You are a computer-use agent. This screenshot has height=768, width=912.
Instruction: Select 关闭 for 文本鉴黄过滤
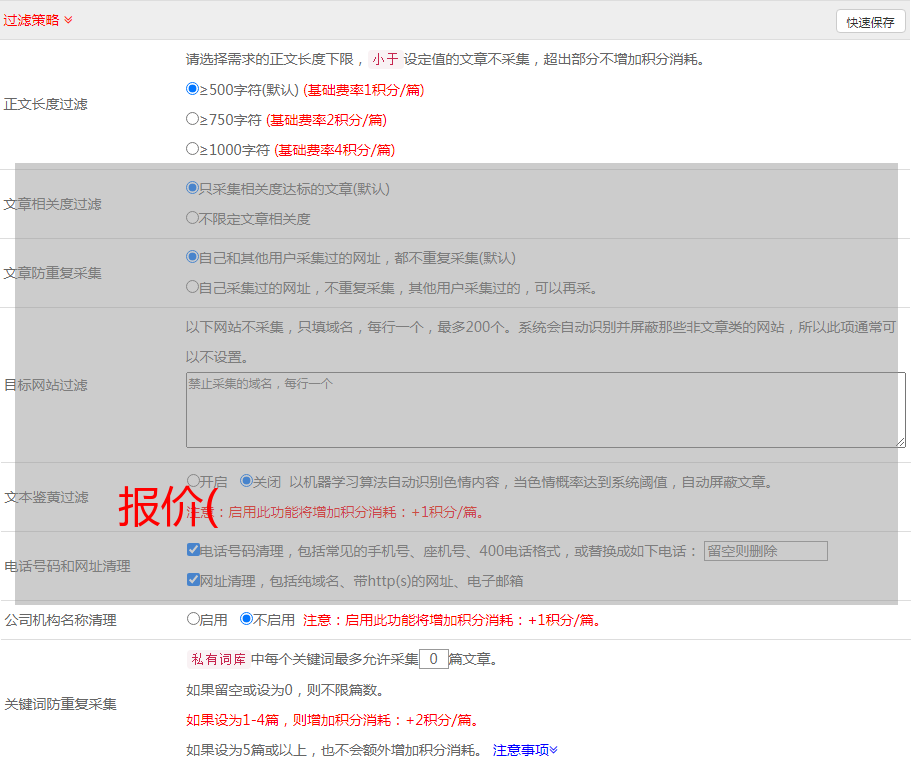247,481
